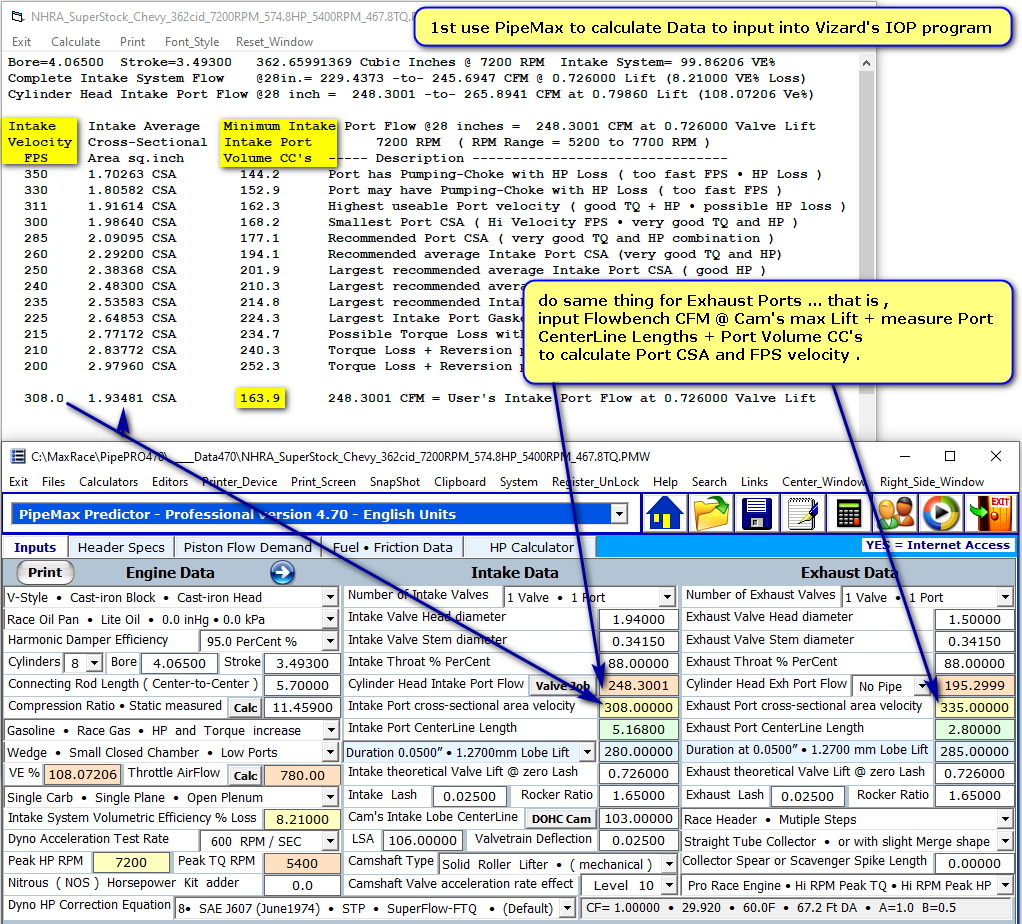Open Valve acceleration Level 10 dropdown
This screenshot has height=924, width=1022.
669,886
